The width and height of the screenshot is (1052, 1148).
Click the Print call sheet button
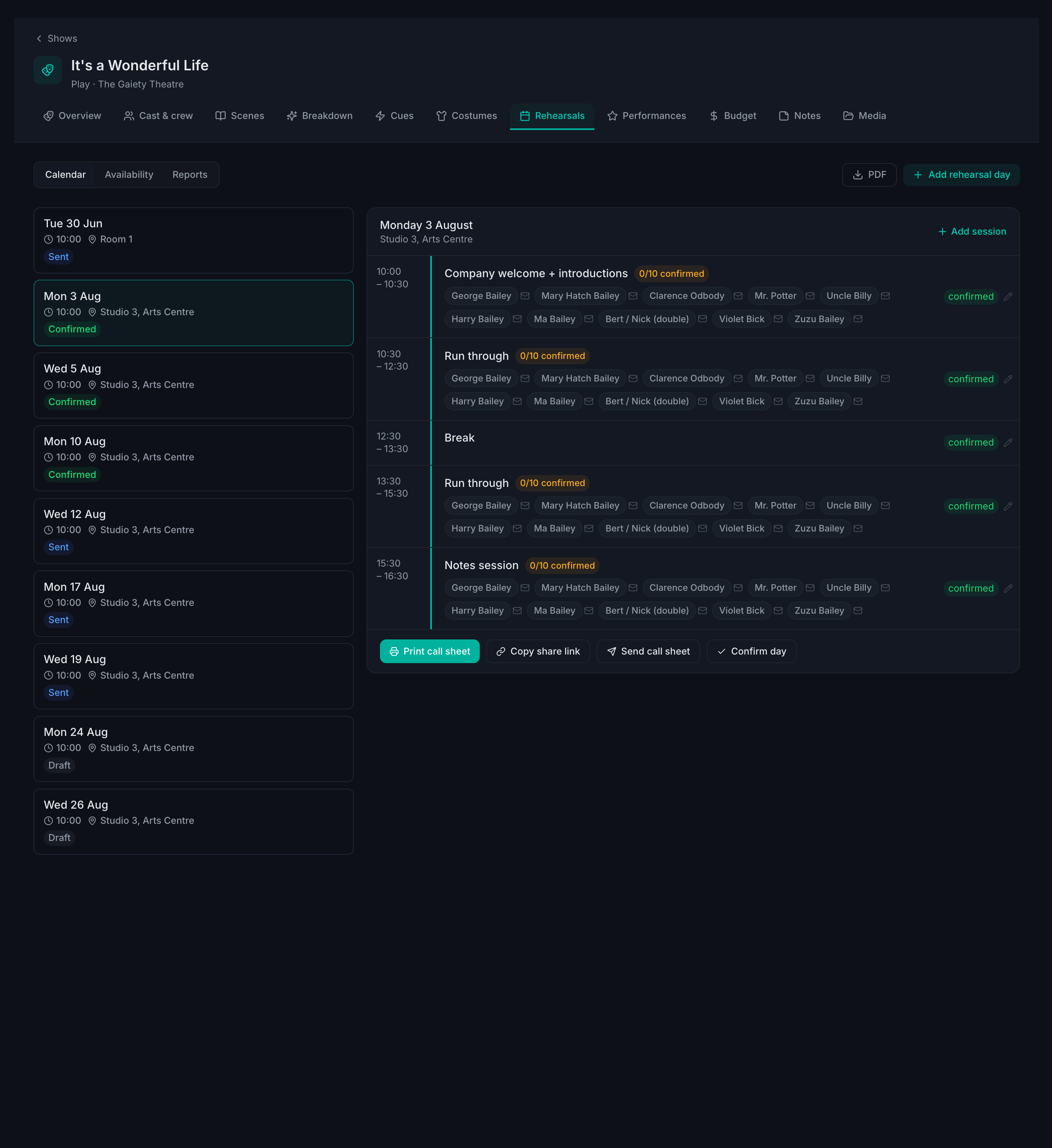[x=429, y=651]
